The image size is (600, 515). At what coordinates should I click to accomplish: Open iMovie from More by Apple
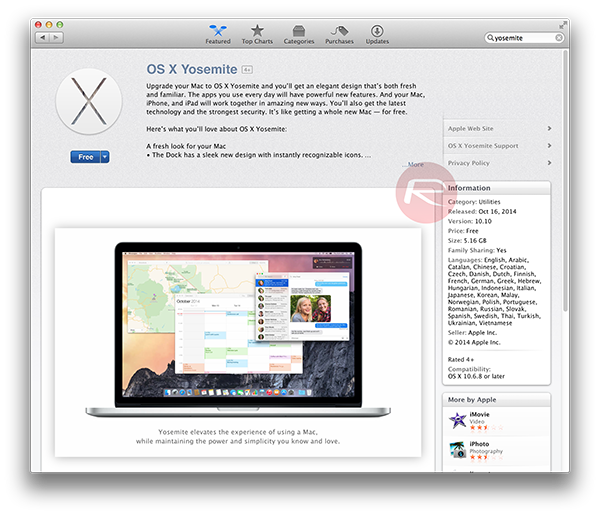pos(479,414)
